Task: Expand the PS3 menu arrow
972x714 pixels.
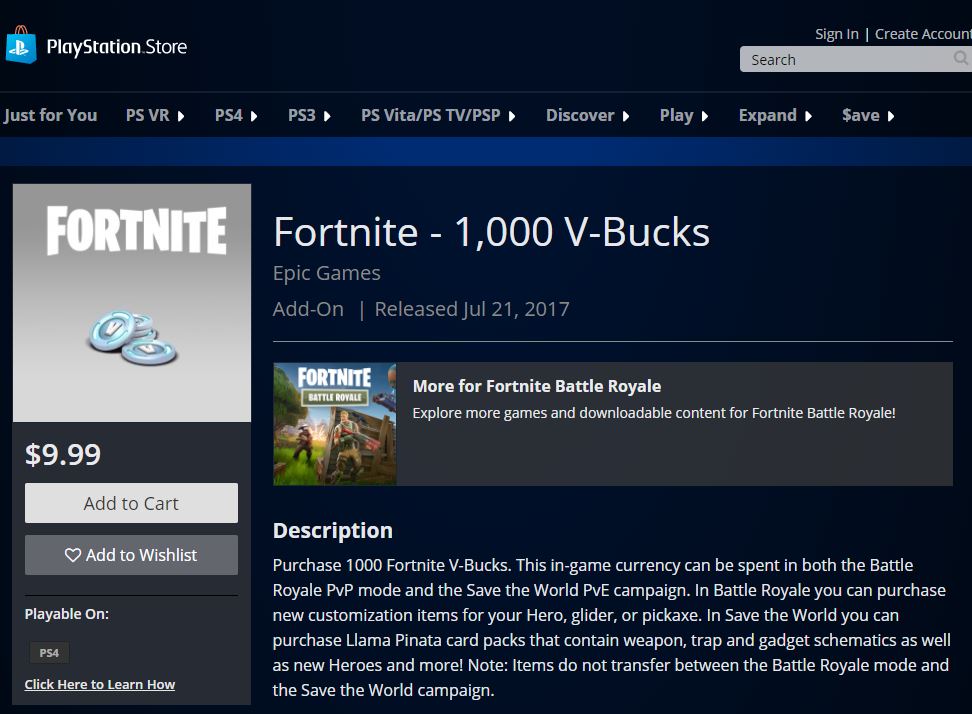Action: point(327,116)
